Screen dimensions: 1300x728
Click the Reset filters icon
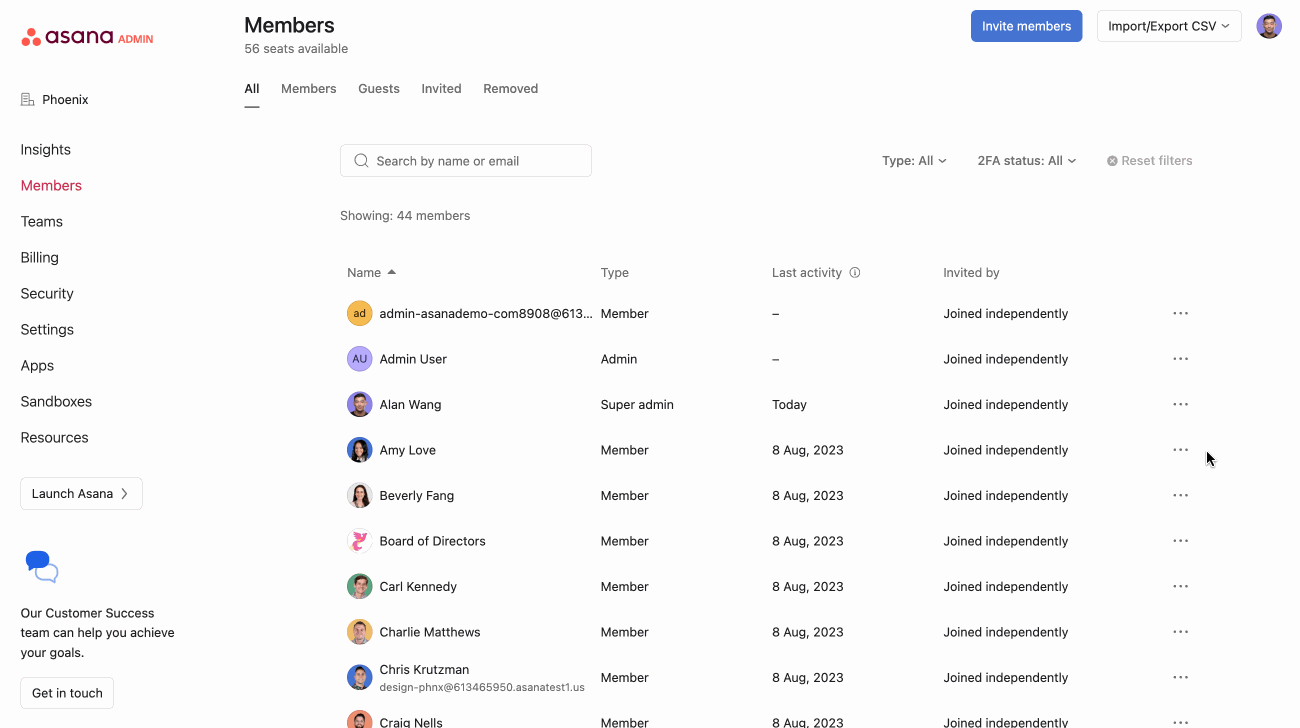coord(1112,161)
